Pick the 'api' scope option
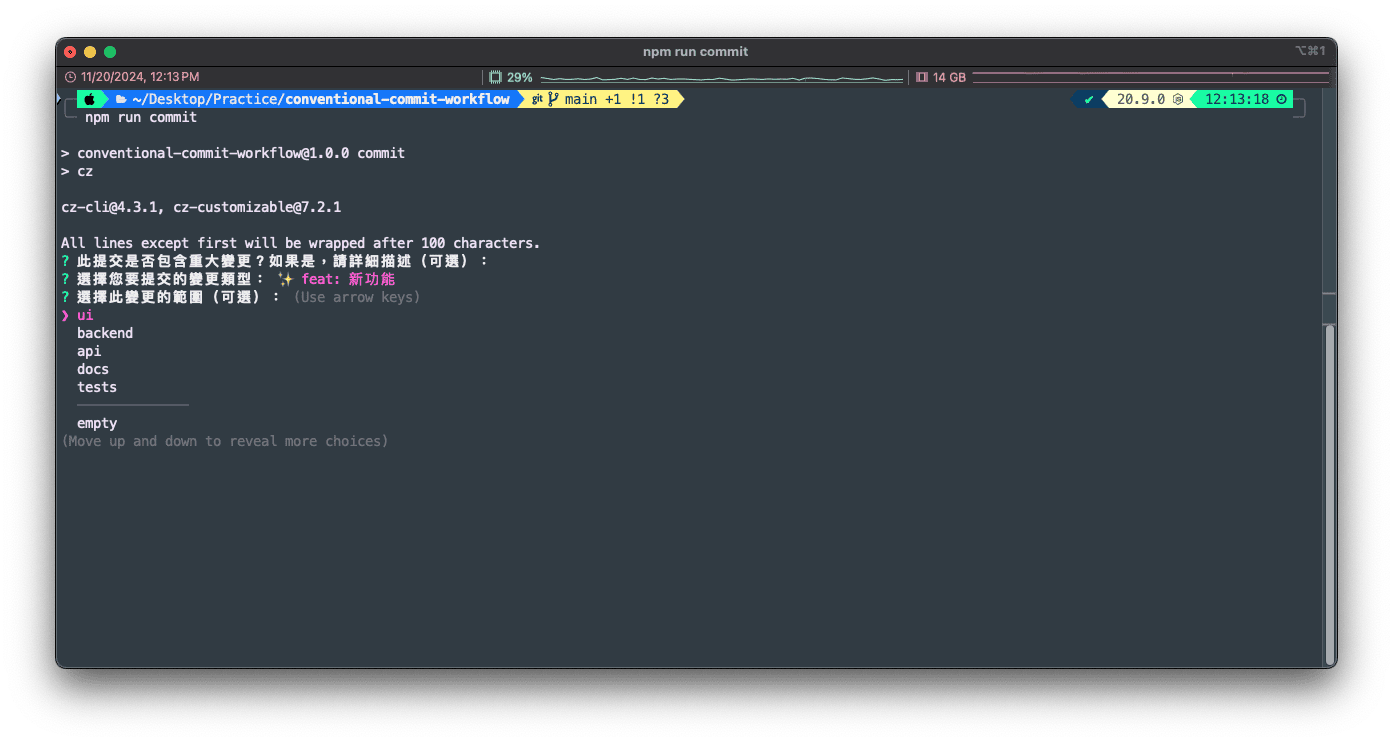1393x742 pixels. coord(89,351)
